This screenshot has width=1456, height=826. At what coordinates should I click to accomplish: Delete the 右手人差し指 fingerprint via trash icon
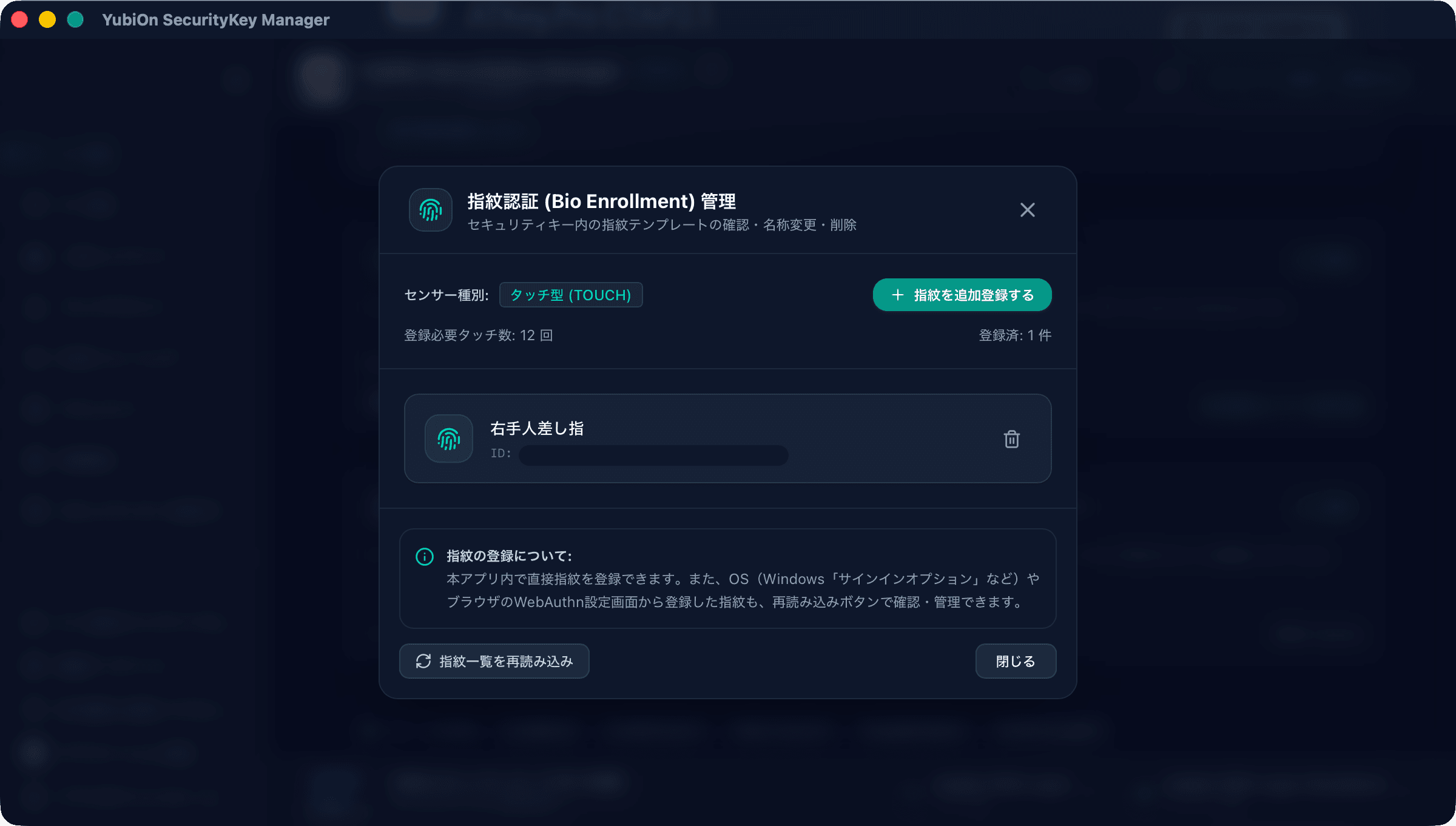(1011, 438)
